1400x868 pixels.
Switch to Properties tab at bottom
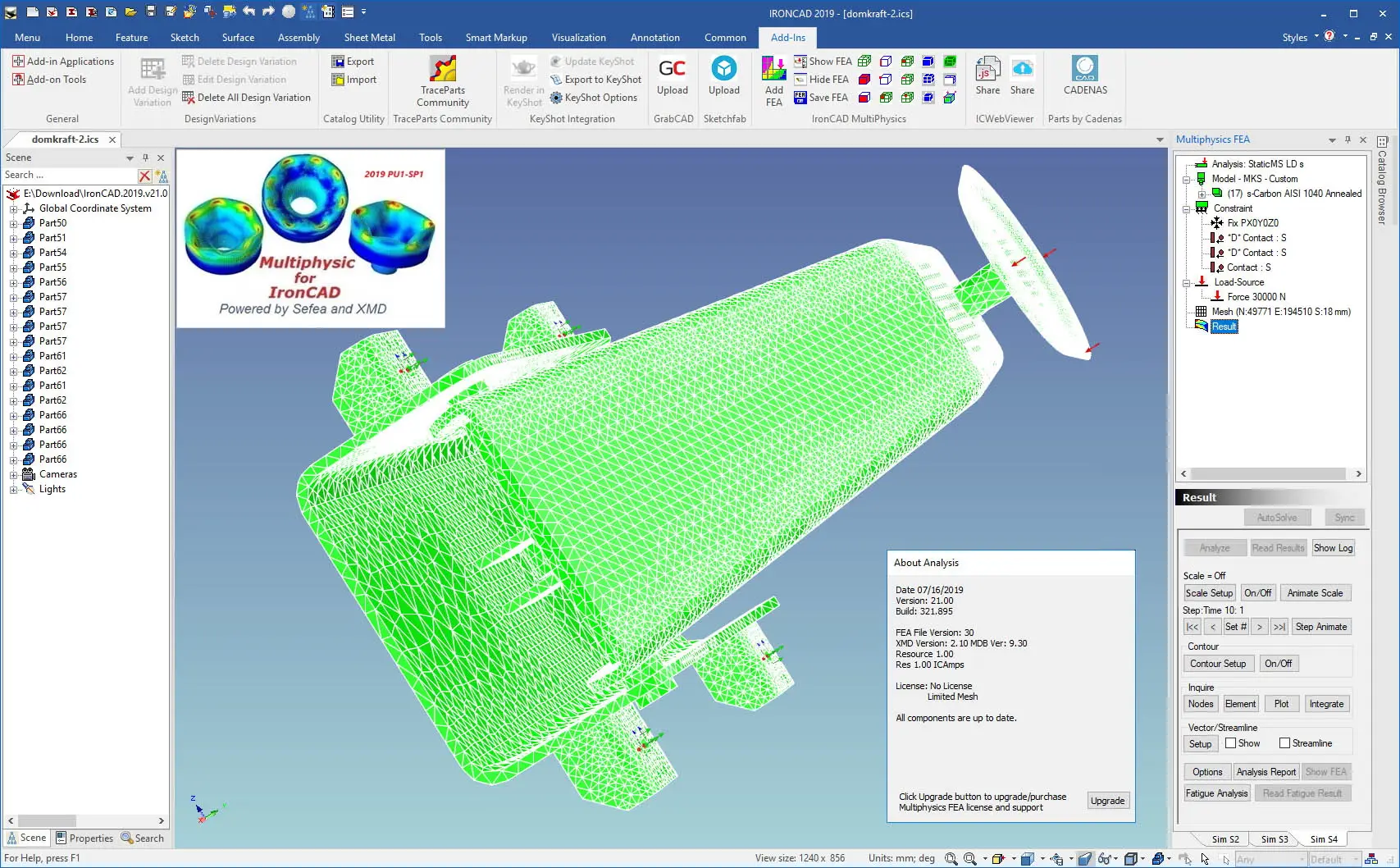84,838
